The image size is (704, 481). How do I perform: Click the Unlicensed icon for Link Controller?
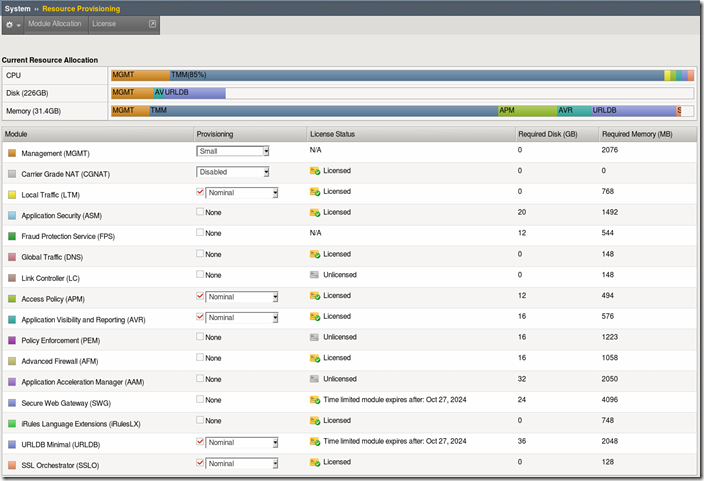(x=314, y=275)
